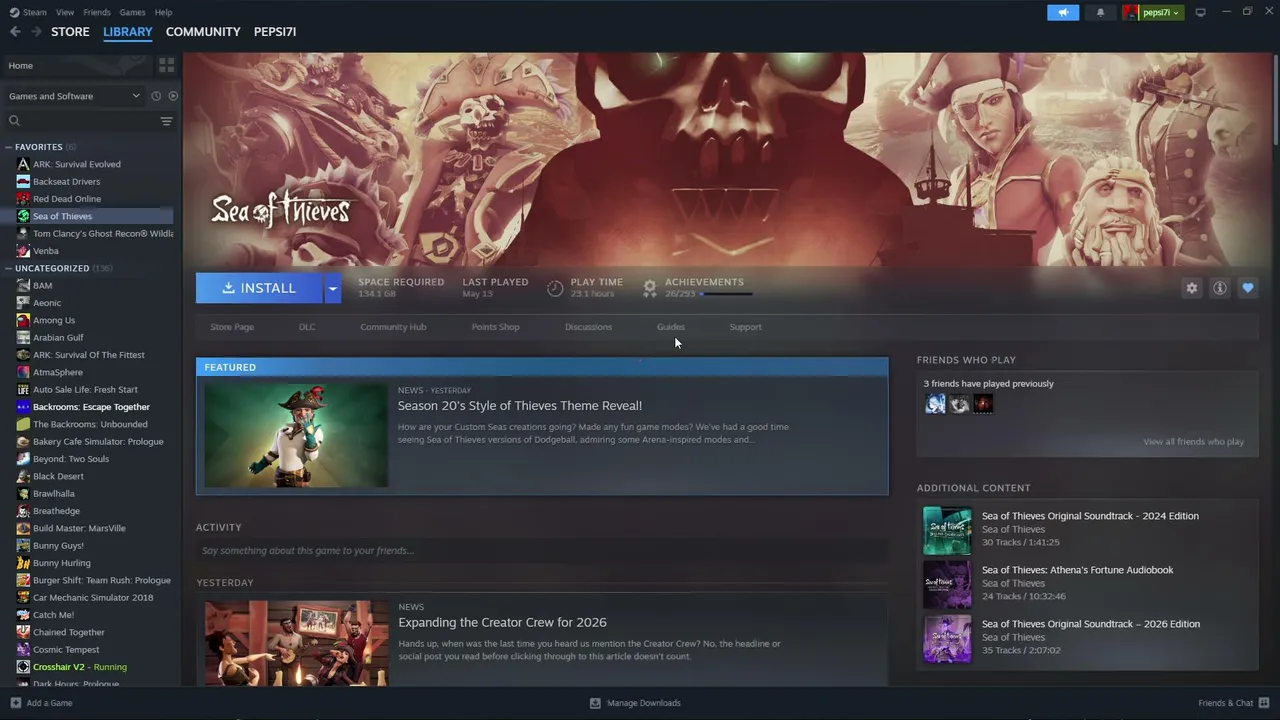Viewport: 1280px width, 720px height.
Task: Open Sea of Thieves manage gear icon
Action: [x=1191, y=288]
